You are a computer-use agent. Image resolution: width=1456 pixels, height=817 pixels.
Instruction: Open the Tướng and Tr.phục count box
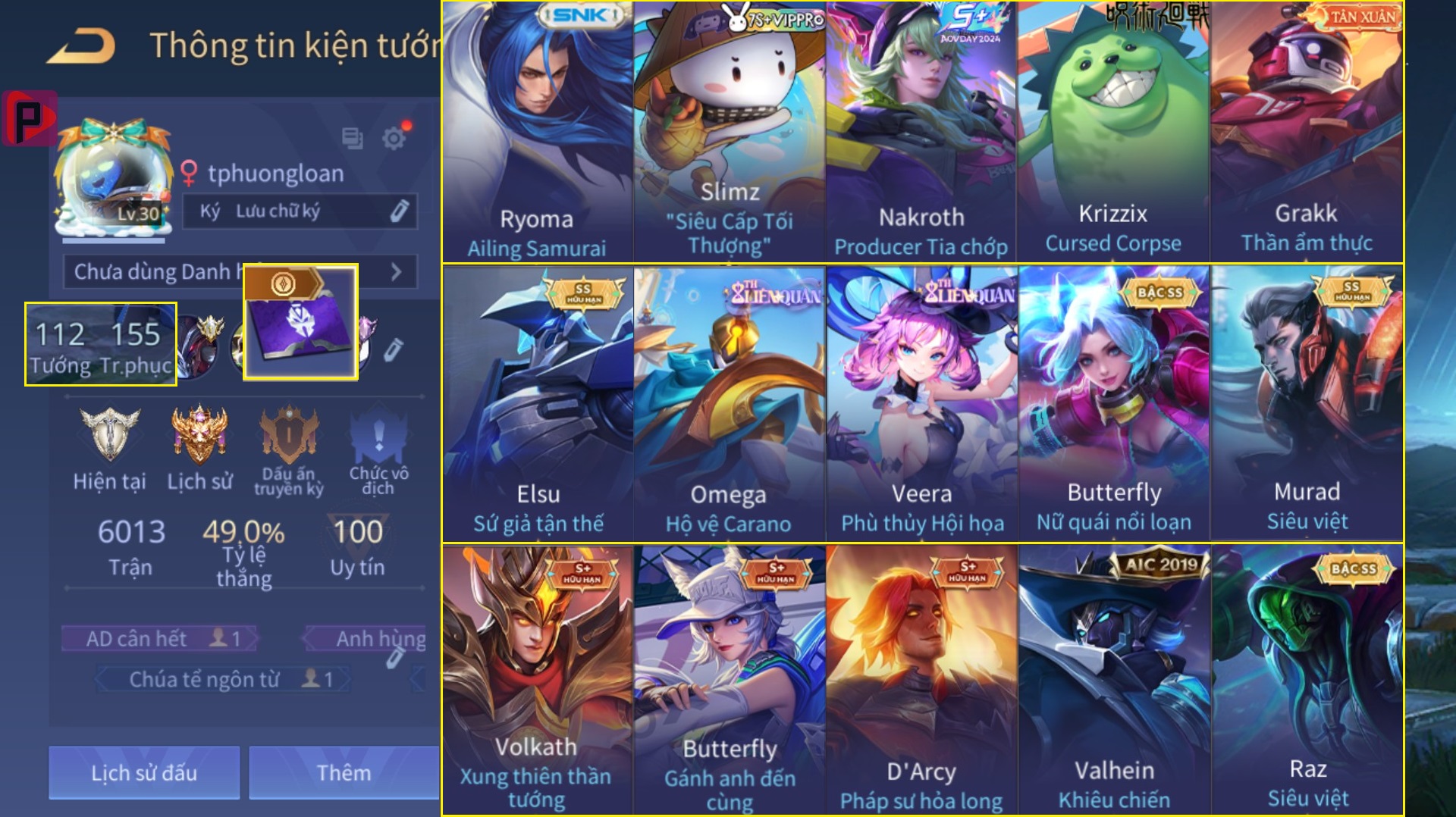101,344
